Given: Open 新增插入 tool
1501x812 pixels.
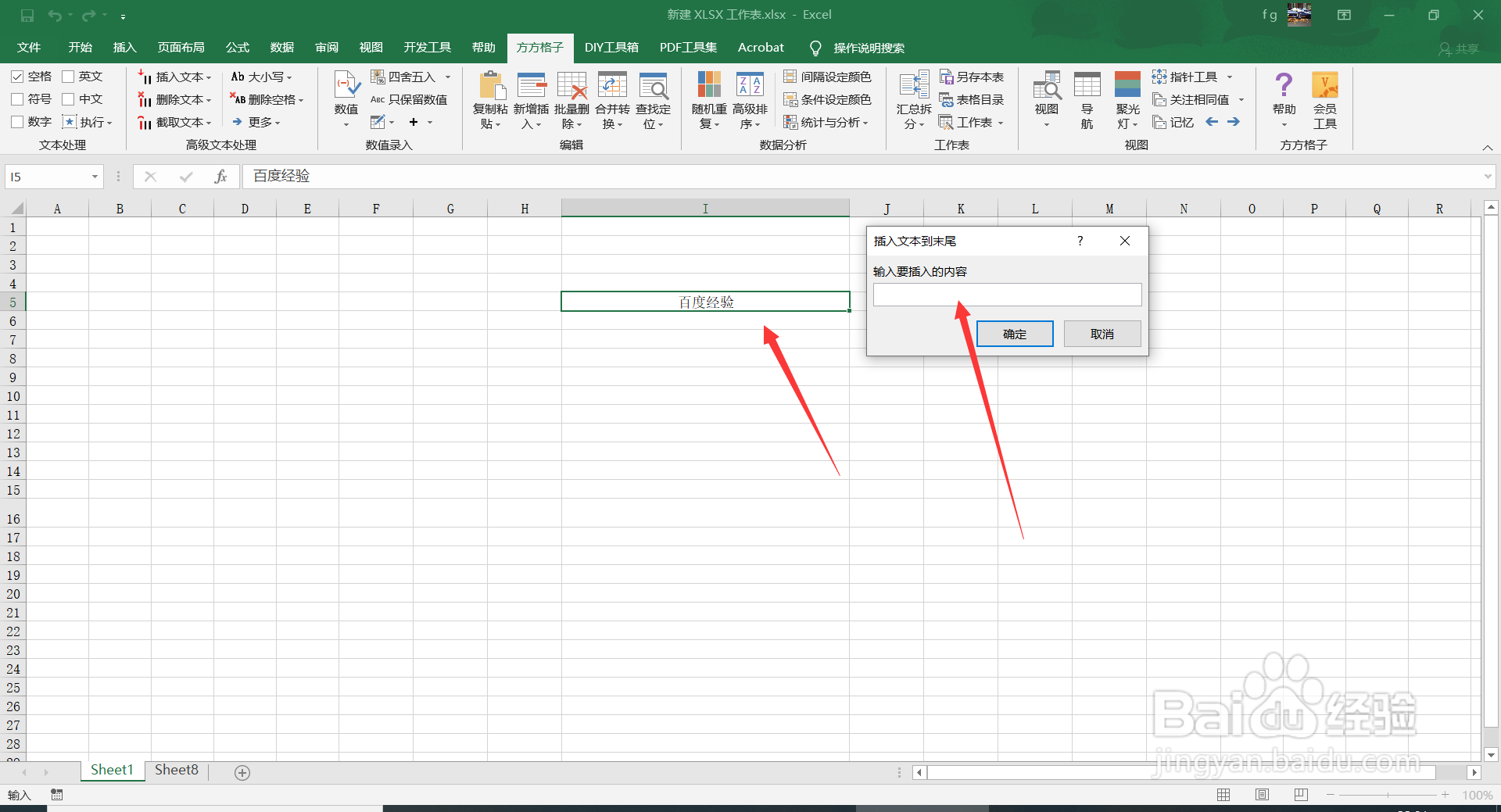Looking at the screenshot, I should click(531, 101).
